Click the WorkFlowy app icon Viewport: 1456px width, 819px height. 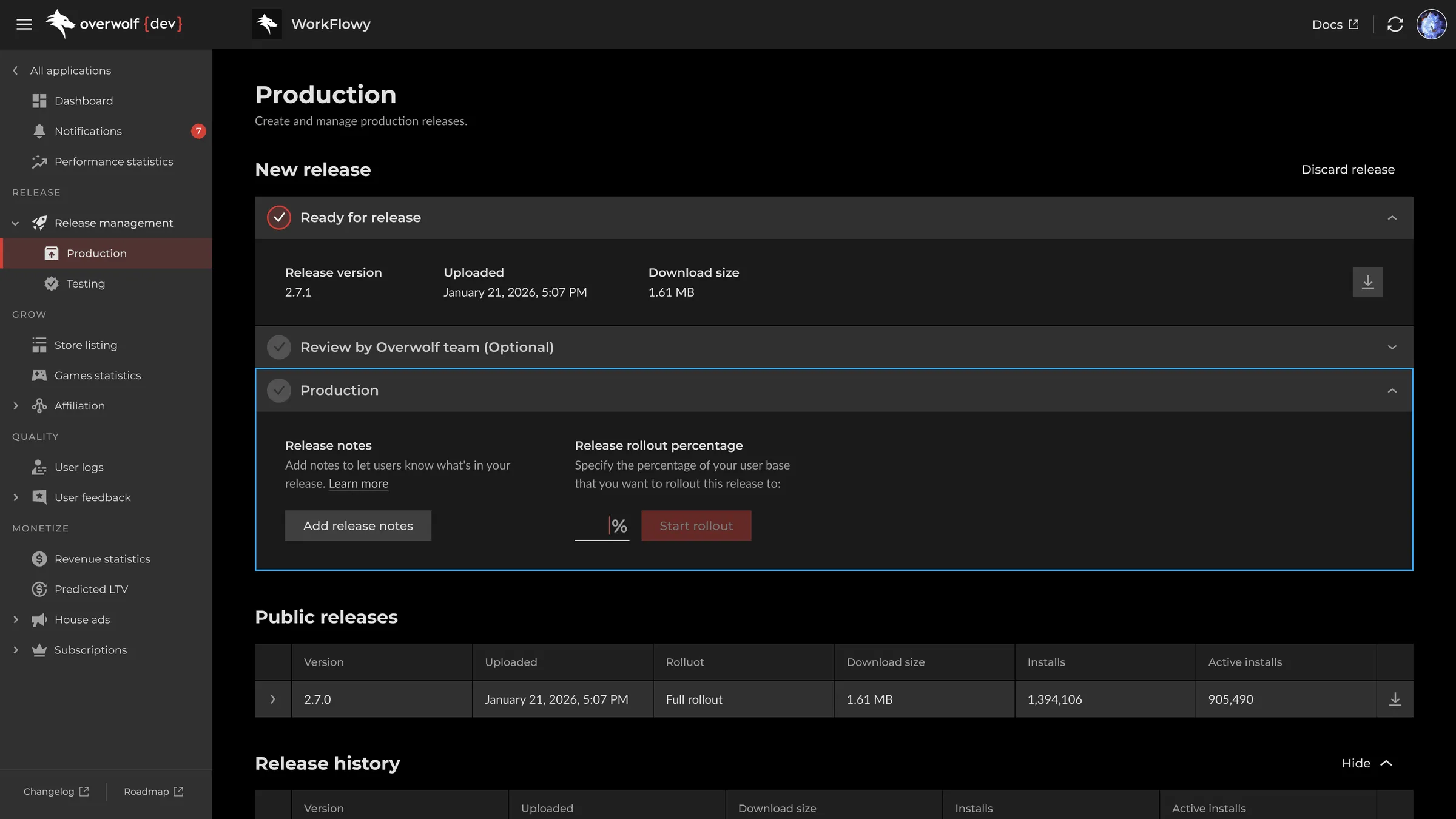pos(267,24)
